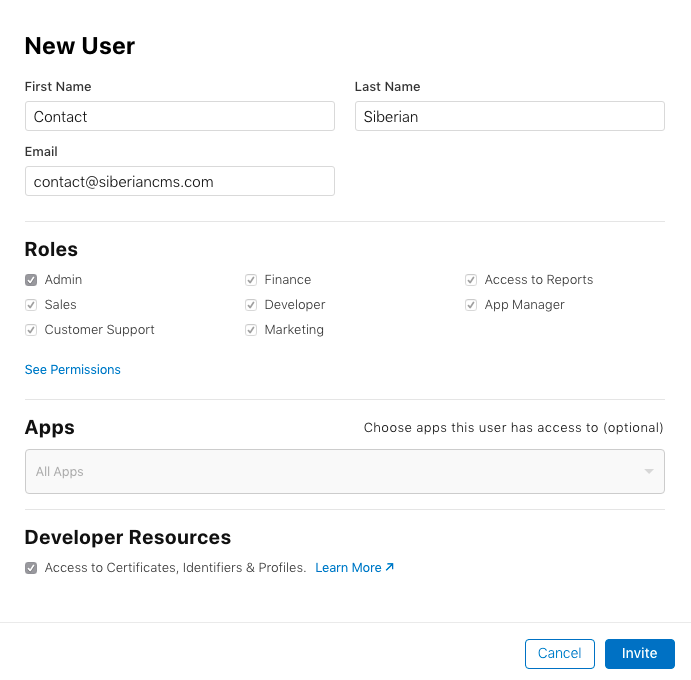Toggle the App Manager role checkbox
The height and width of the screenshot is (680, 691).
tap(471, 305)
